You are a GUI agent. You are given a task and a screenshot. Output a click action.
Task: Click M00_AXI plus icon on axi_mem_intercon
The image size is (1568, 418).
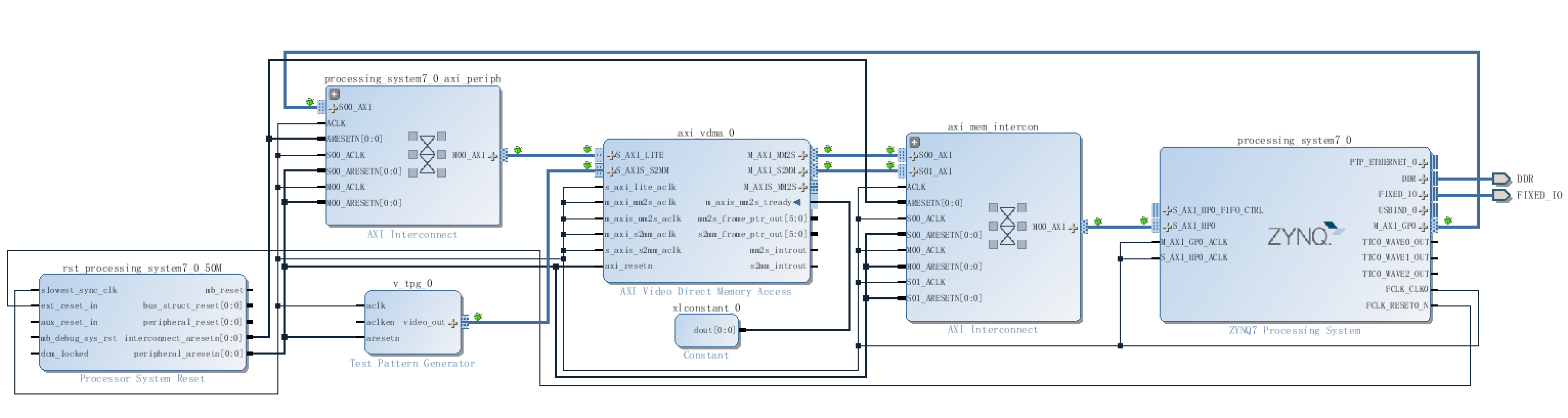1073,228
